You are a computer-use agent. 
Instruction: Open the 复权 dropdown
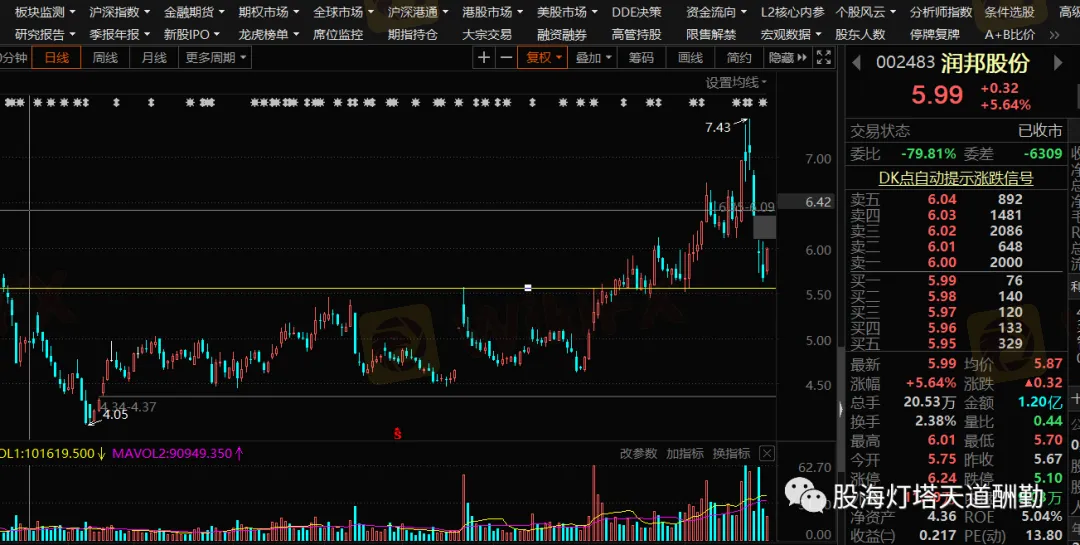tap(545, 58)
